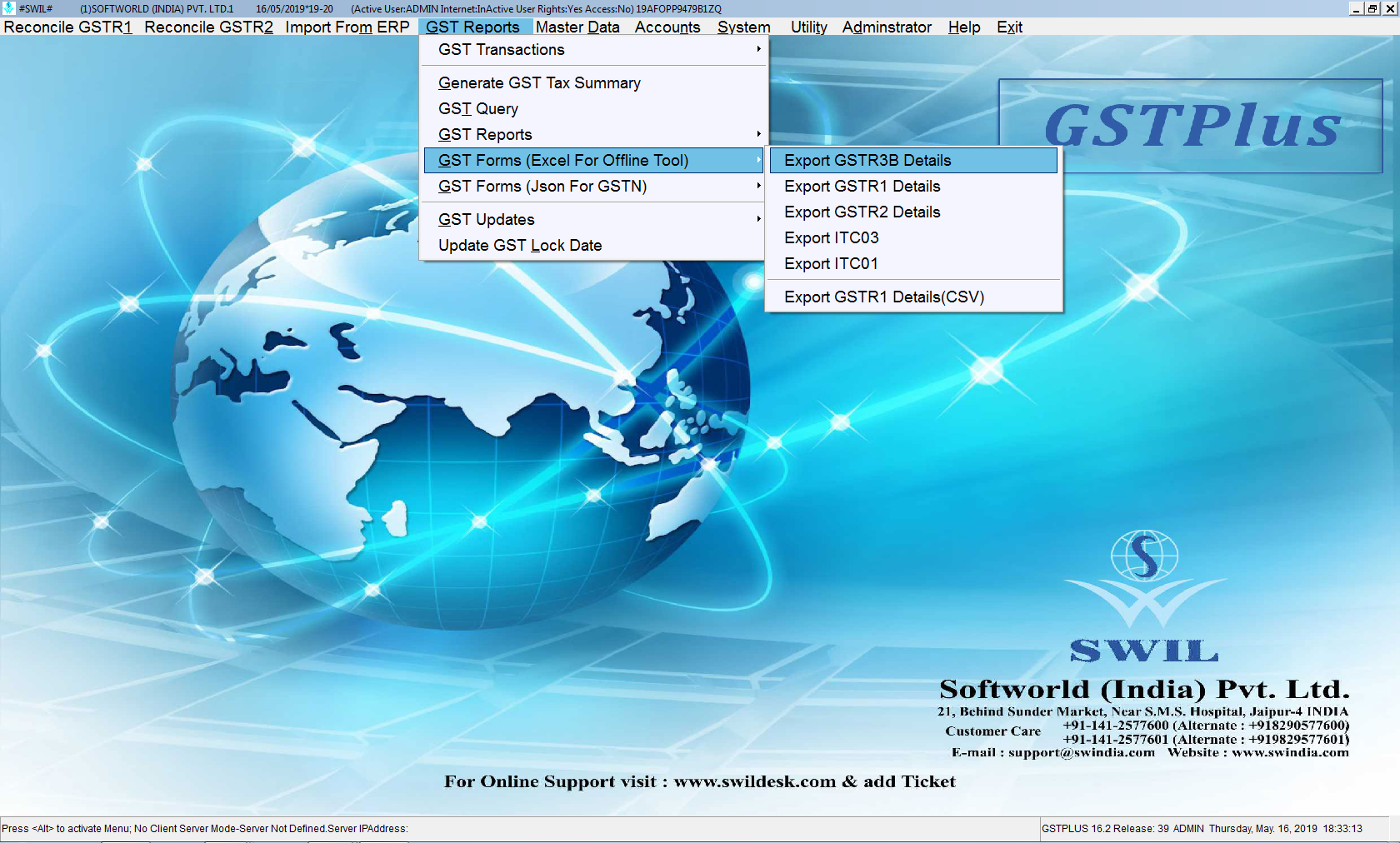The width and height of the screenshot is (1400, 843).
Task: Open the Help menu
Action: [x=964, y=27]
